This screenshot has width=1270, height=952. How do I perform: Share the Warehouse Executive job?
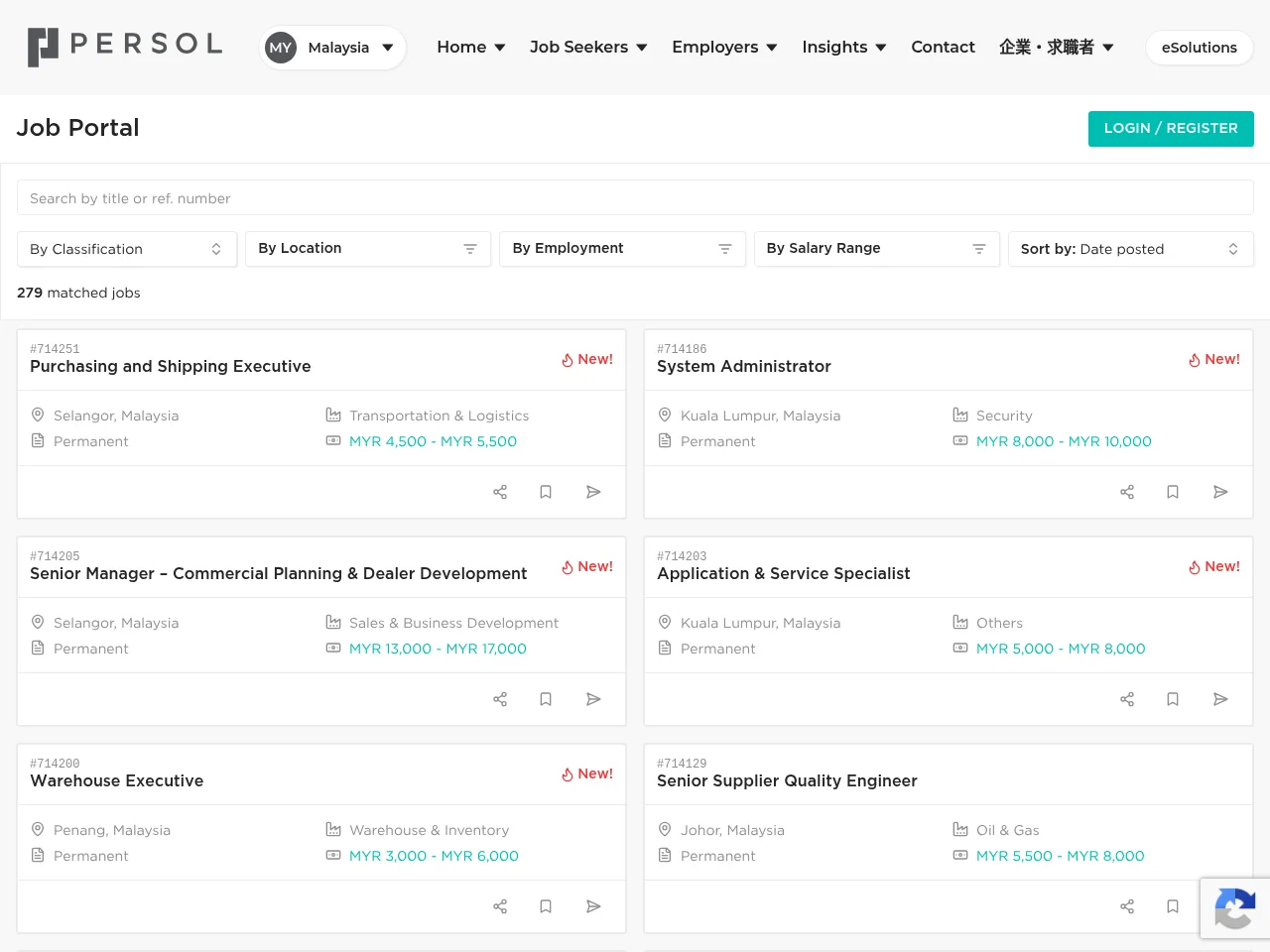(x=500, y=906)
